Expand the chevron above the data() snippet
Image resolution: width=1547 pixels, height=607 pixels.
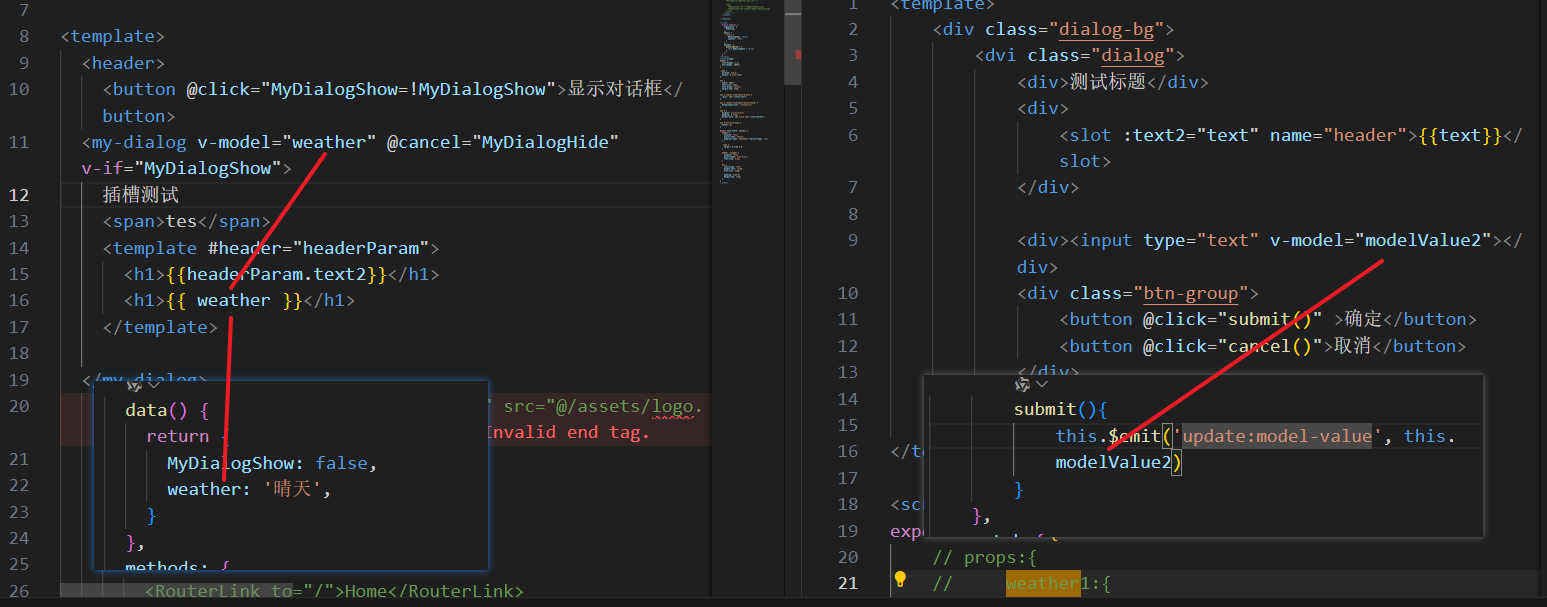tap(153, 384)
